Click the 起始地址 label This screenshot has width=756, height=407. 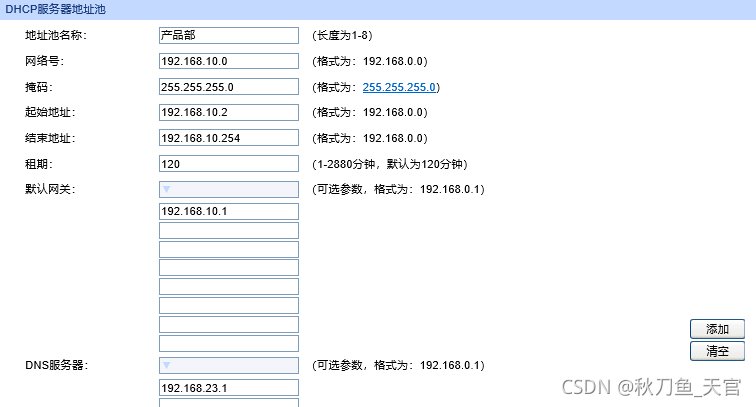click(x=50, y=112)
